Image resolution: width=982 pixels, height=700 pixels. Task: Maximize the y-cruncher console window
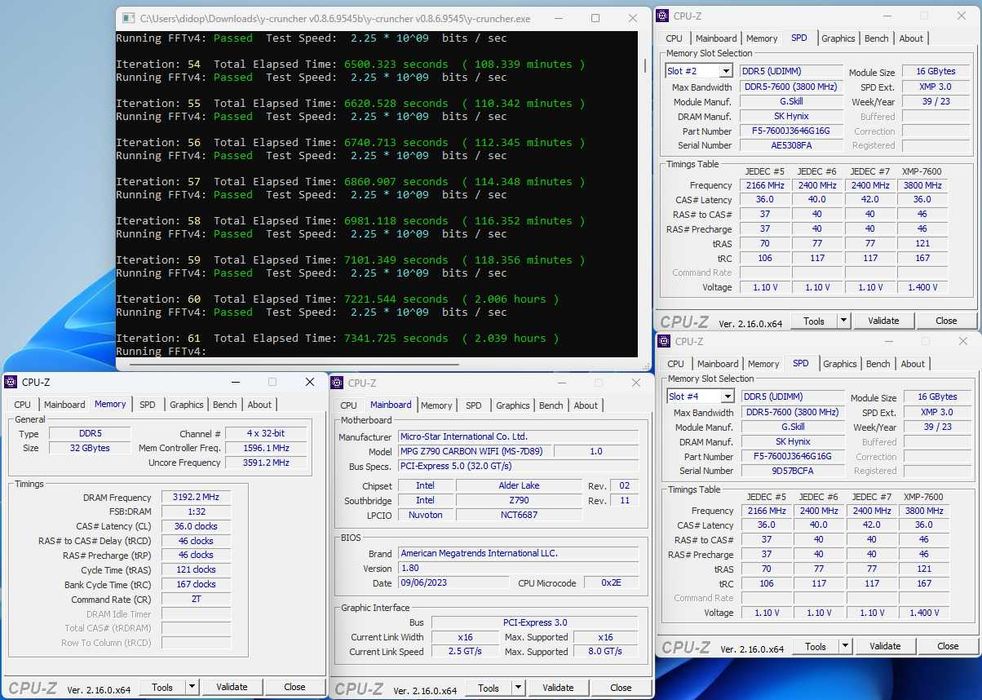click(x=595, y=18)
